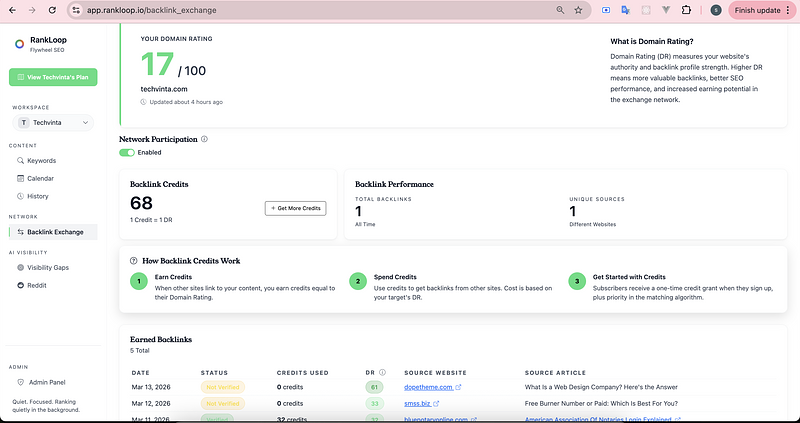Click the RankLoop logo icon
This screenshot has width=800, height=423.
[20, 43]
